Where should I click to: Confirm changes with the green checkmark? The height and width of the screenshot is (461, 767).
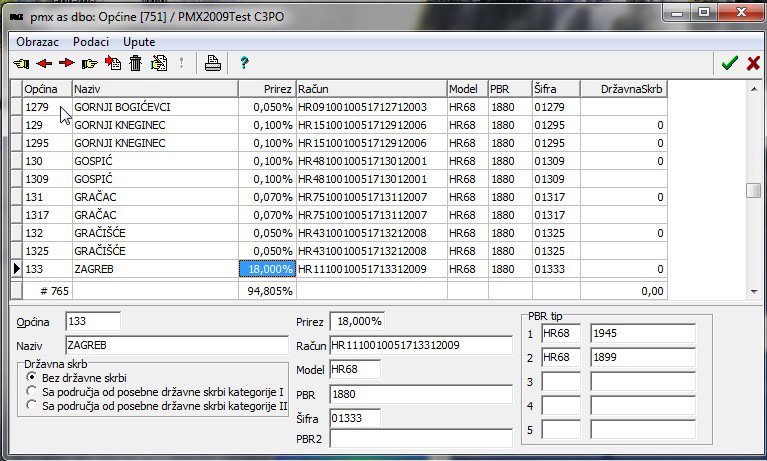[729, 63]
